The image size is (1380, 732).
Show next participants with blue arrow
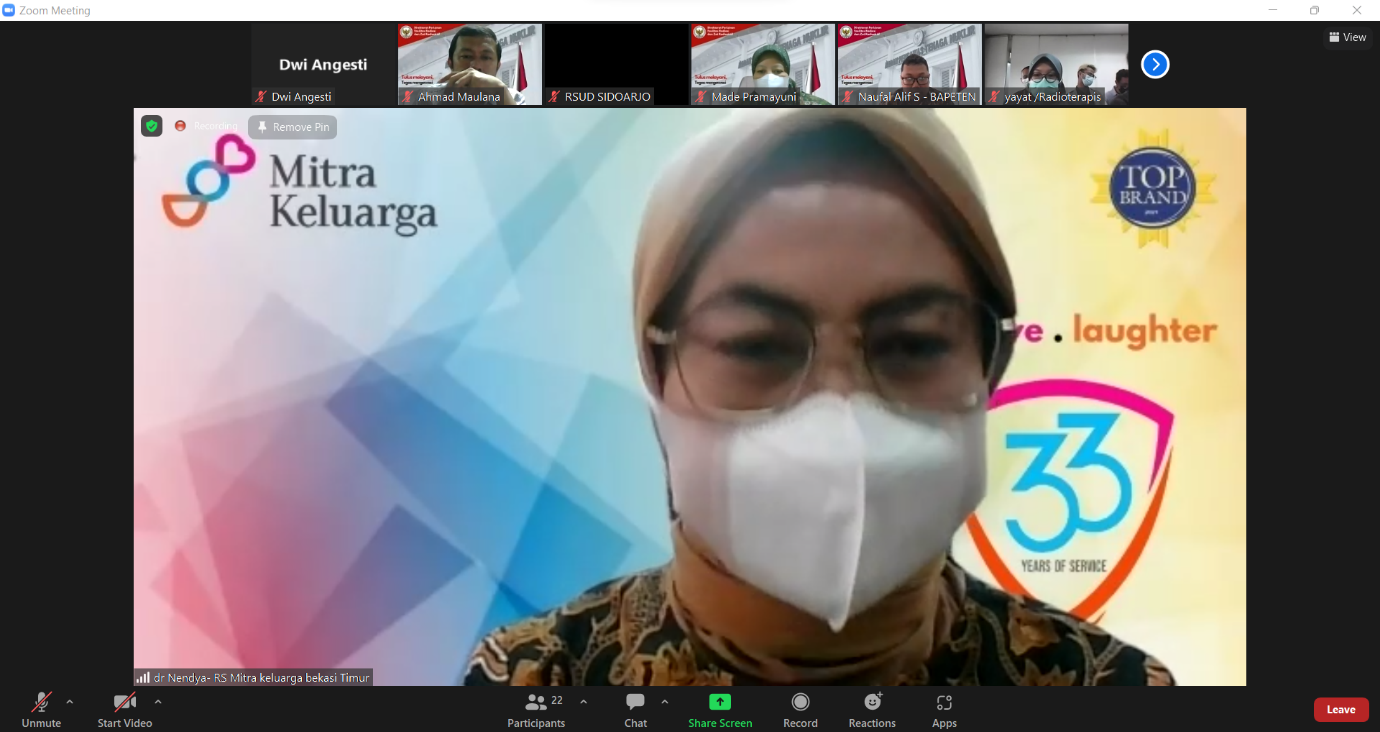[x=1155, y=64]
